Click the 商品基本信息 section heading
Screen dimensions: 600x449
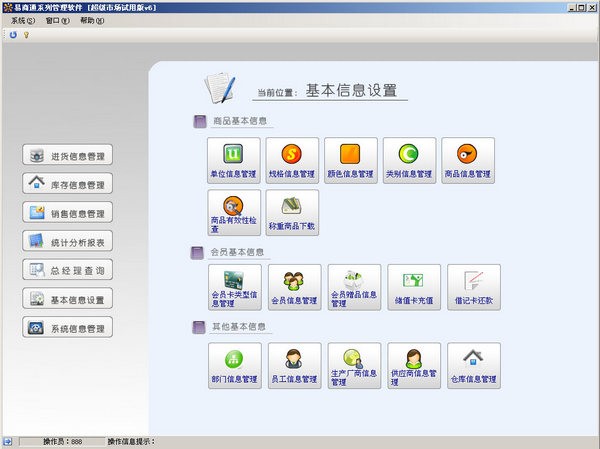pos(240,121)
